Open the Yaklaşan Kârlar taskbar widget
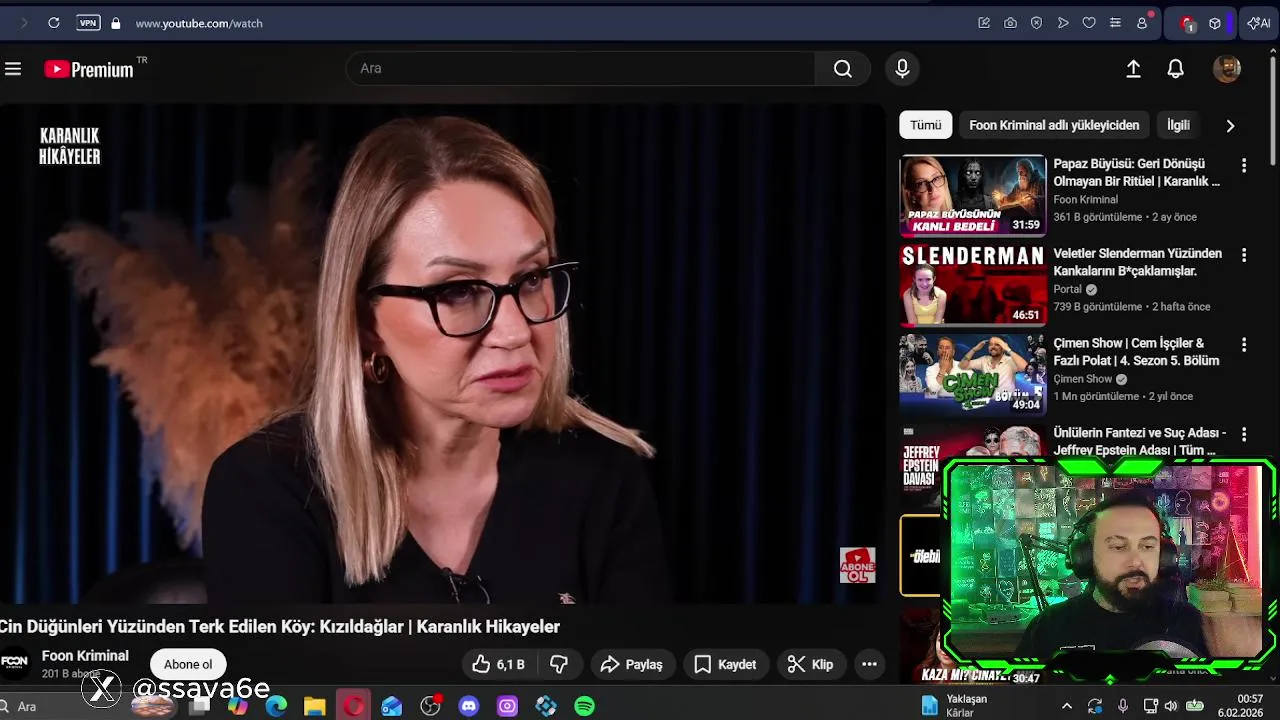This screenshot has width=1280, height=720. tap(955, 706)
